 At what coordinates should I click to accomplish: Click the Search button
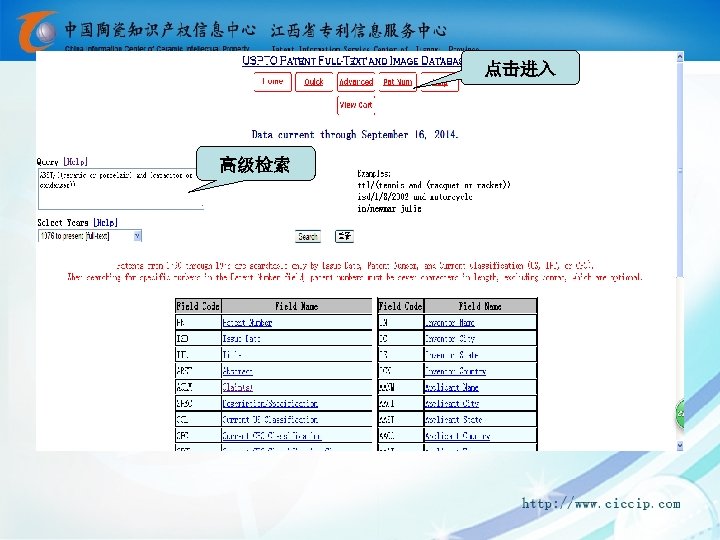pos(308,236)
